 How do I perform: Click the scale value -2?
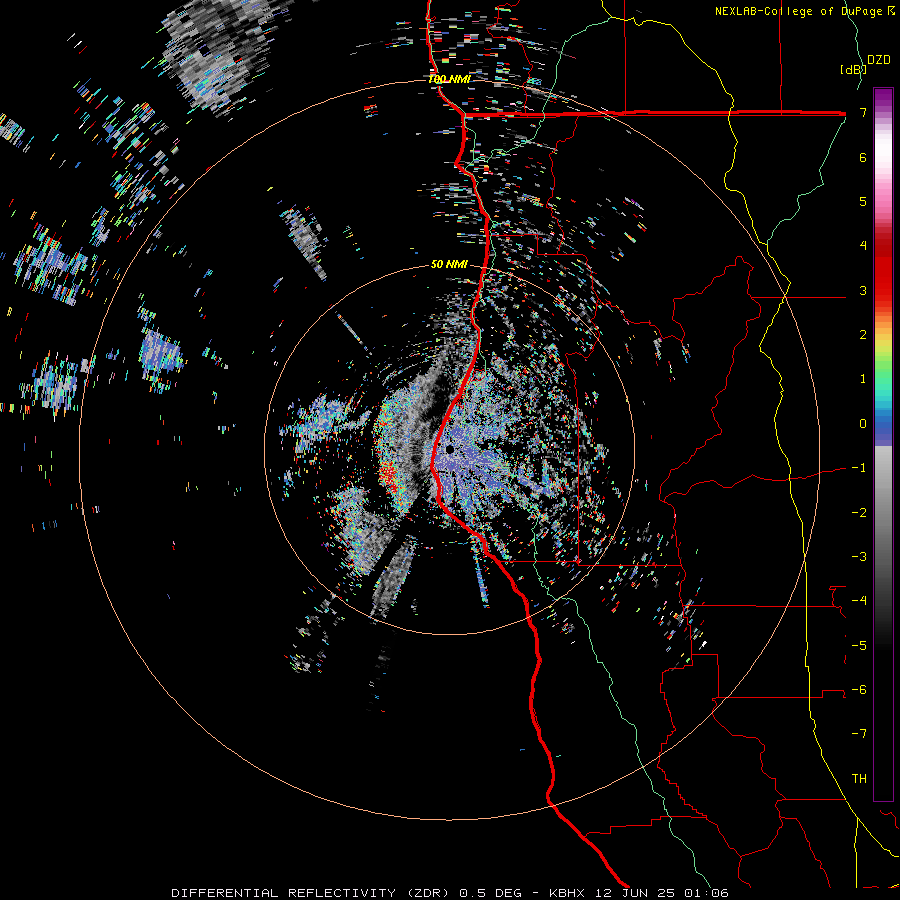point(859,513)
